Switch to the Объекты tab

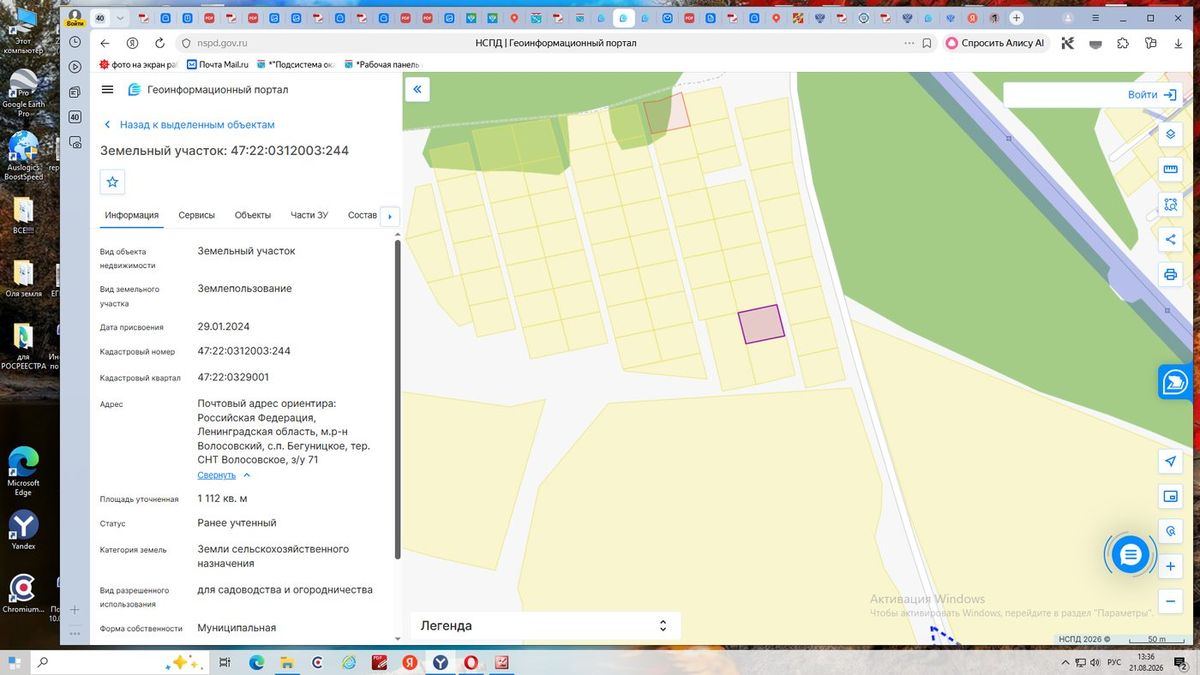coord(253,215)
